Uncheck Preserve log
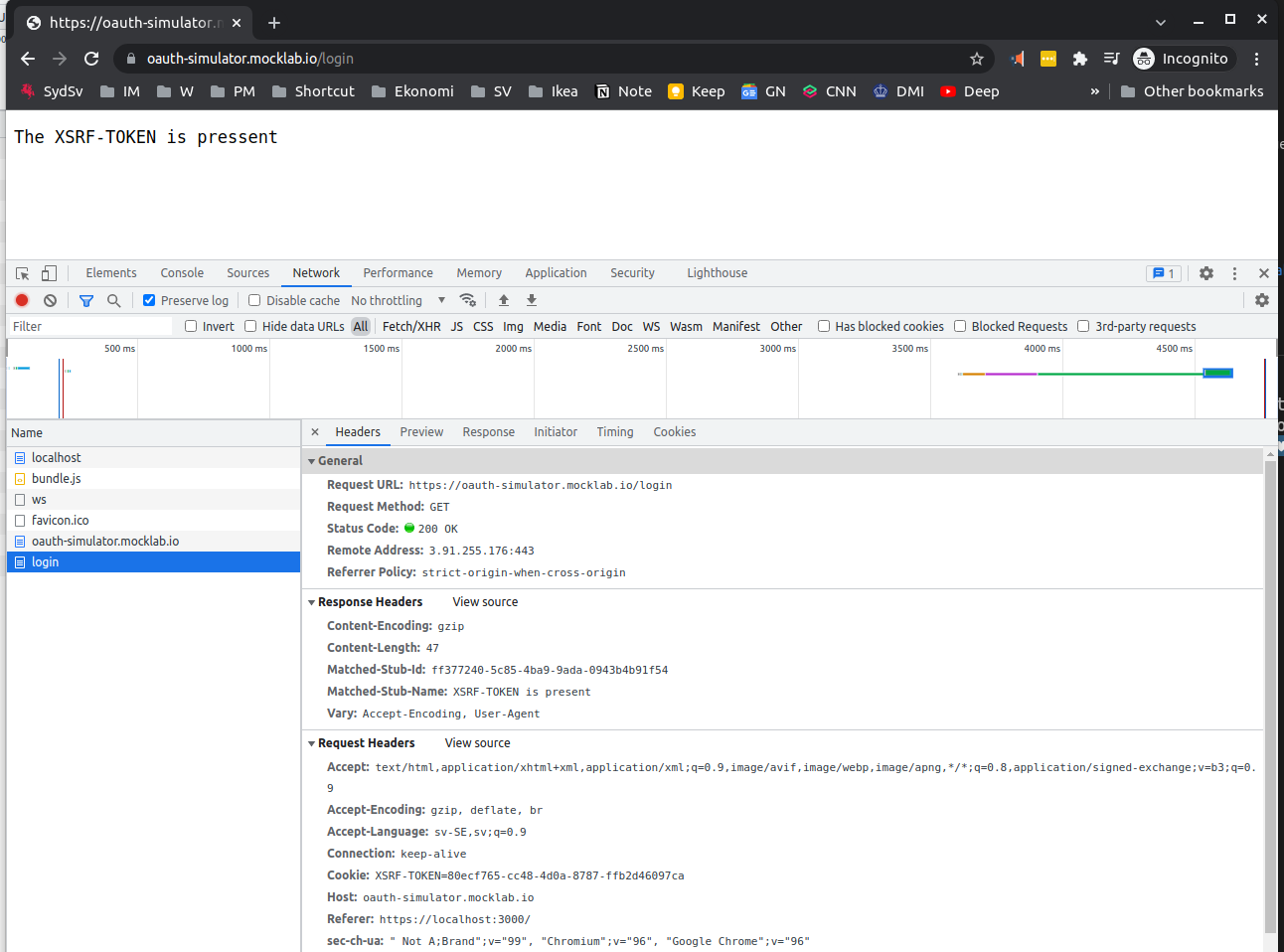 (x=149, y=300)
